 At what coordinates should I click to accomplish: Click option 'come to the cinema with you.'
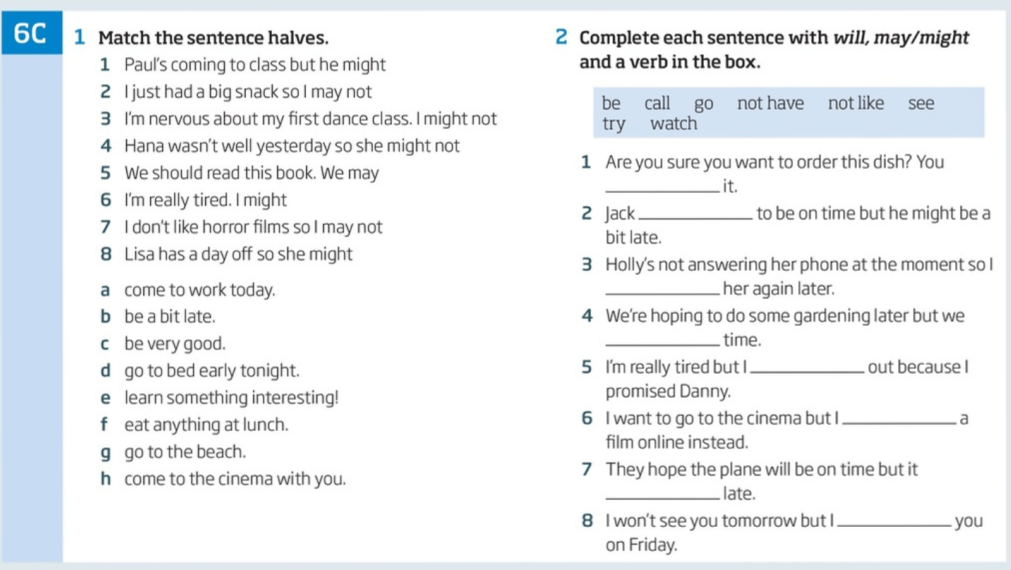click(x=235, y=478)
